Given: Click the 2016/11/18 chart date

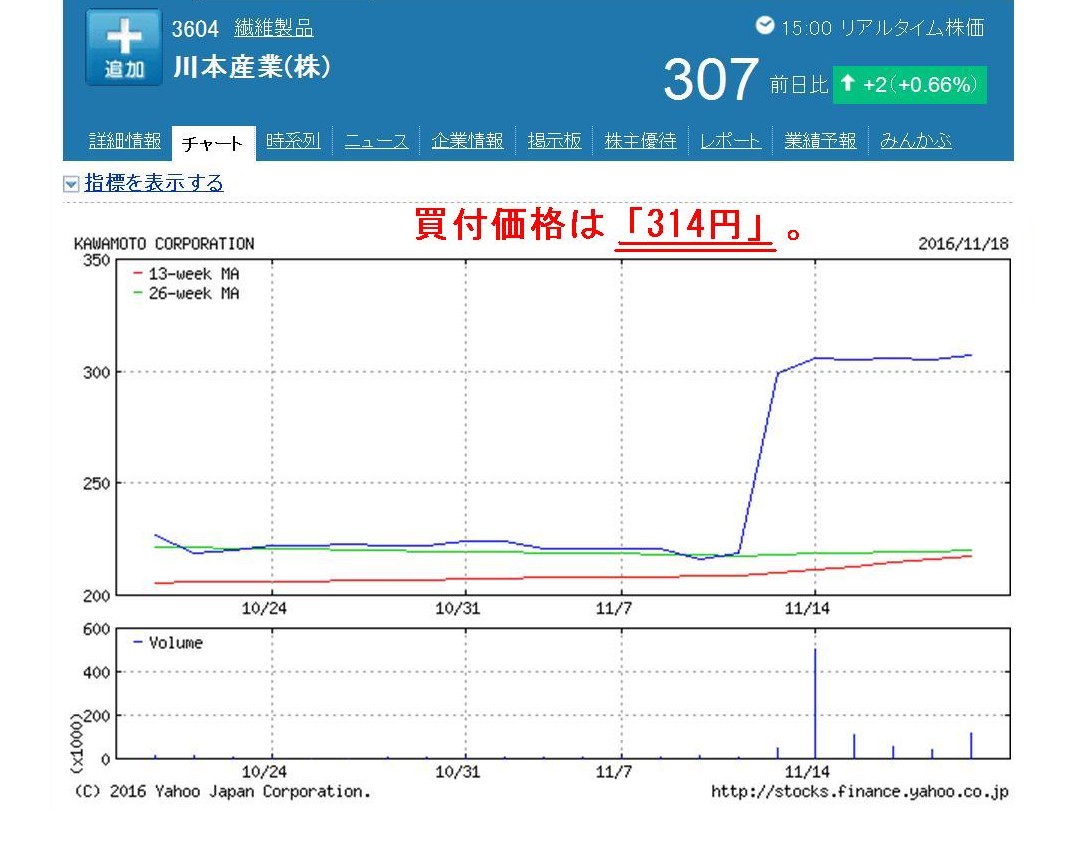Looking at the screenshot, I should pos(963,244).
